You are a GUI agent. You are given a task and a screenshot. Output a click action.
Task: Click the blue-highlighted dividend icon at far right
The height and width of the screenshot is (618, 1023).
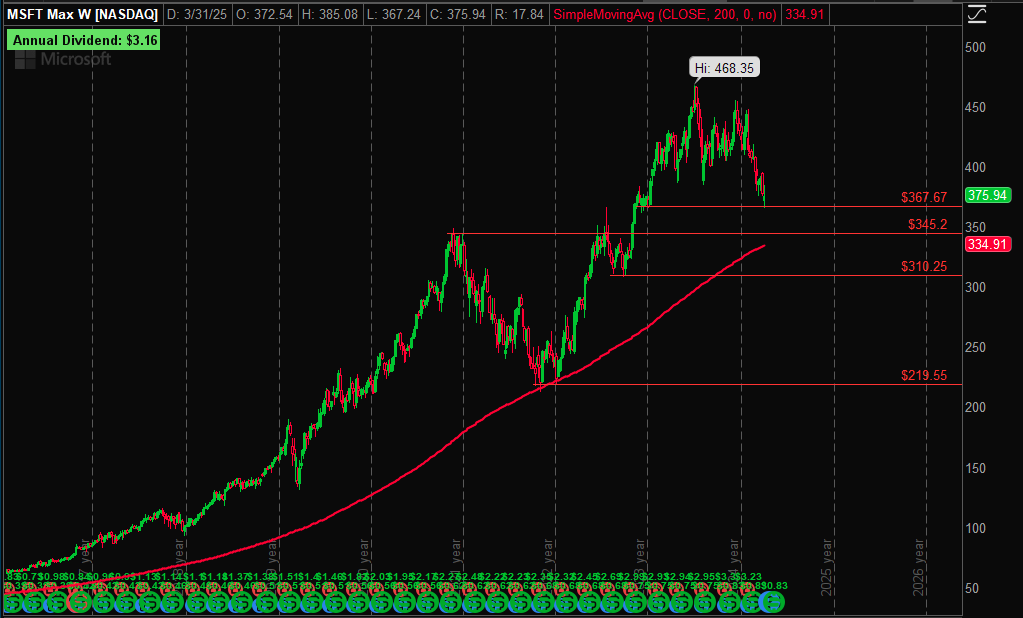point(772,602)
